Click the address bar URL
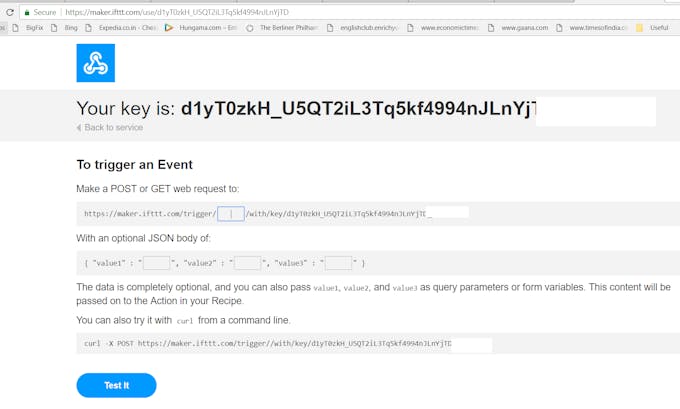Screen dimensions: 680x409 click(177, 12)
